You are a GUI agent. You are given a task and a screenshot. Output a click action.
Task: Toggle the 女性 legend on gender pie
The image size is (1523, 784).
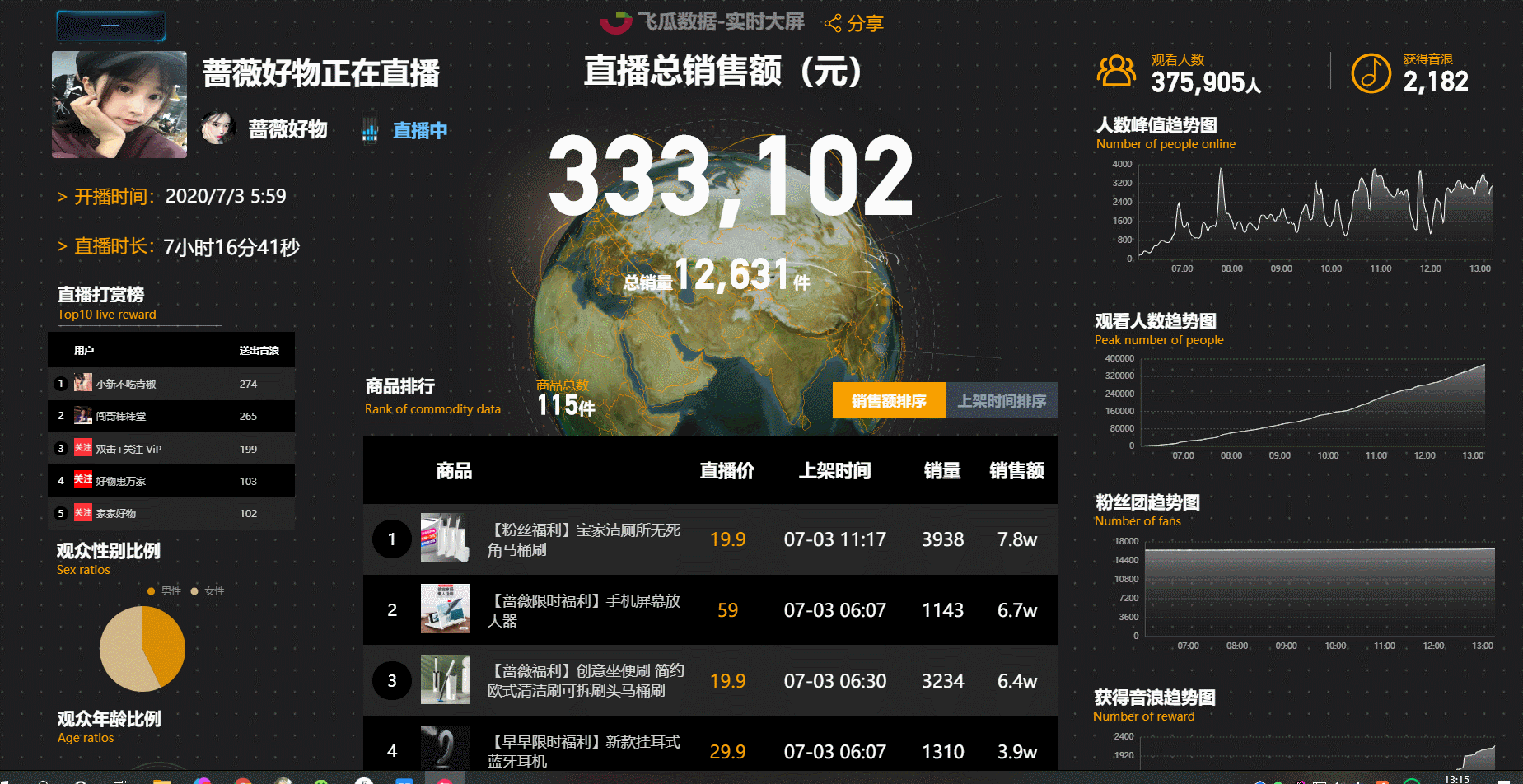[208, 591]
